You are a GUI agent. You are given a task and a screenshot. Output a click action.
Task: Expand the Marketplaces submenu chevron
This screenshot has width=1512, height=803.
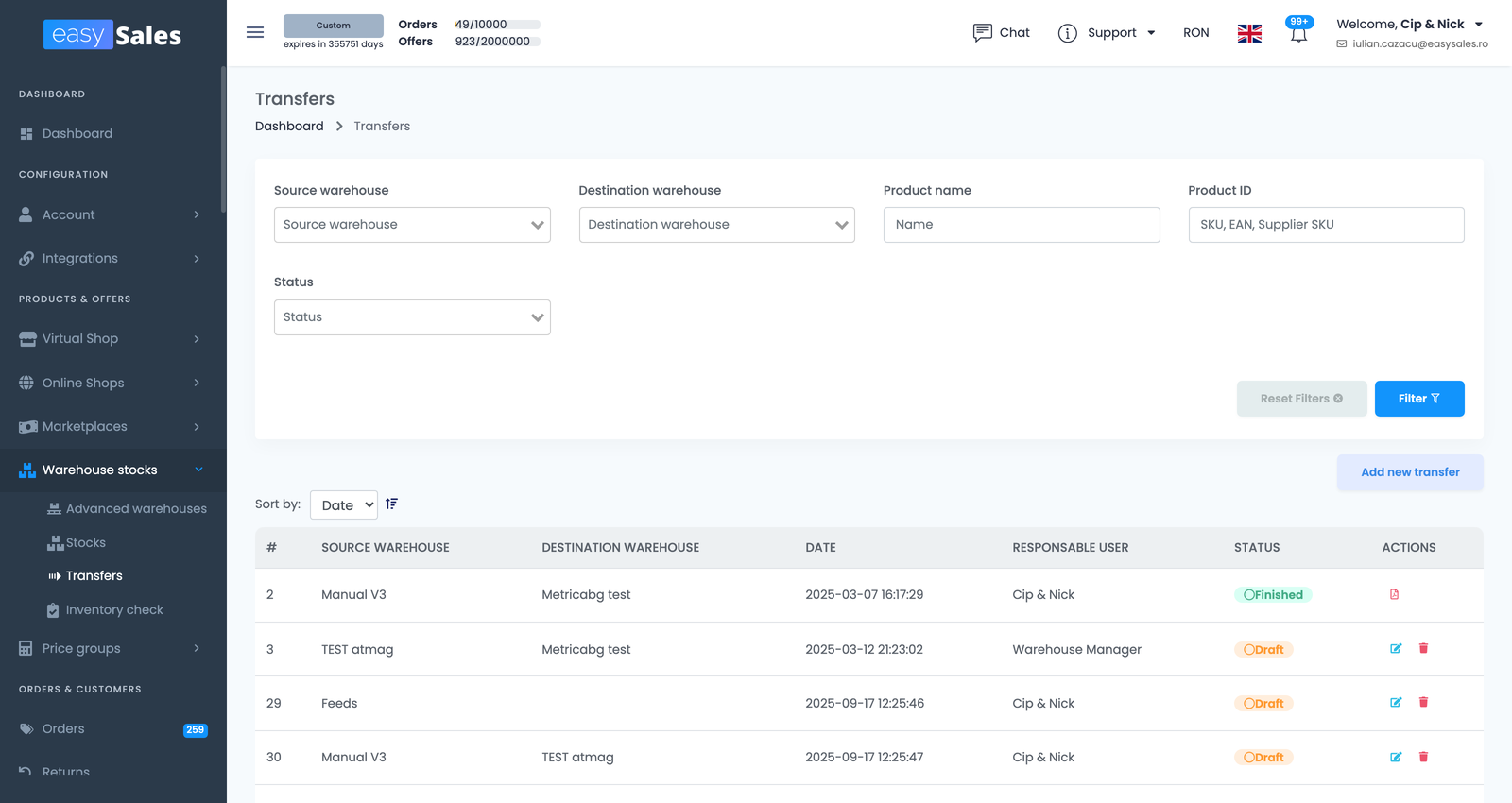[x=197, y=427]
